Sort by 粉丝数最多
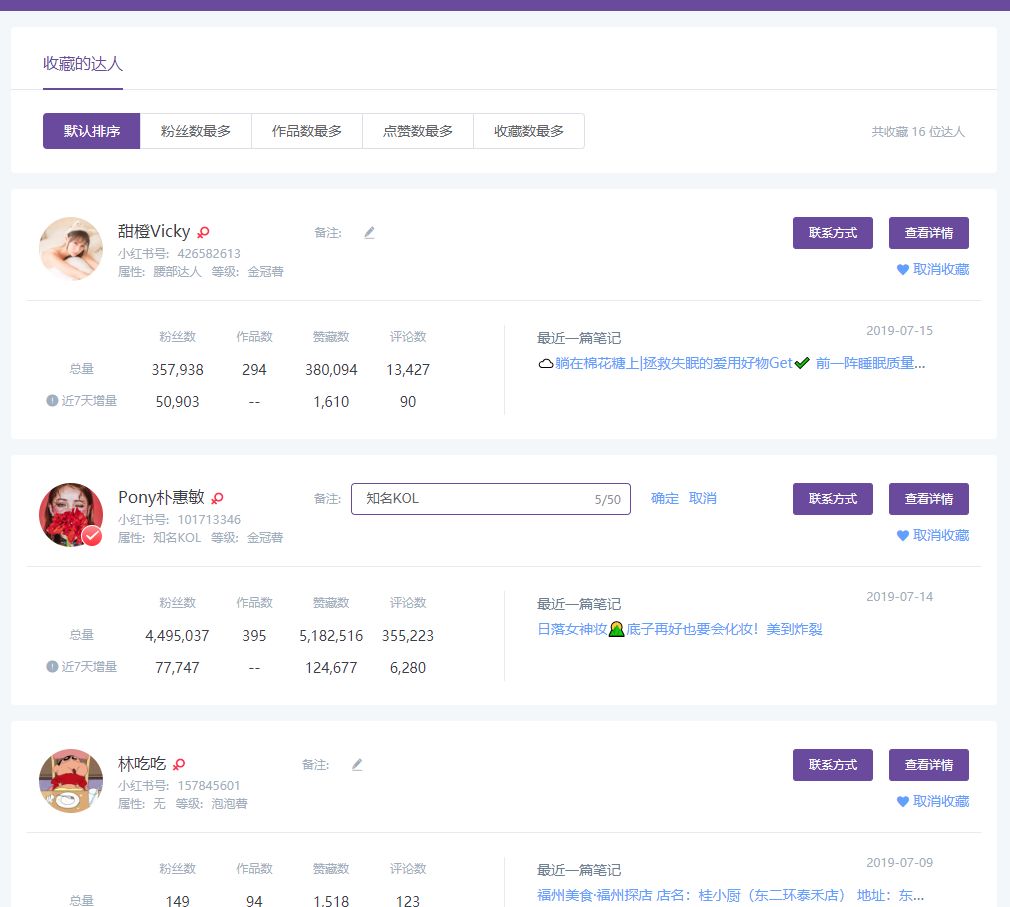The height and width of the screenshot is (907, 1010). [196, 131]
